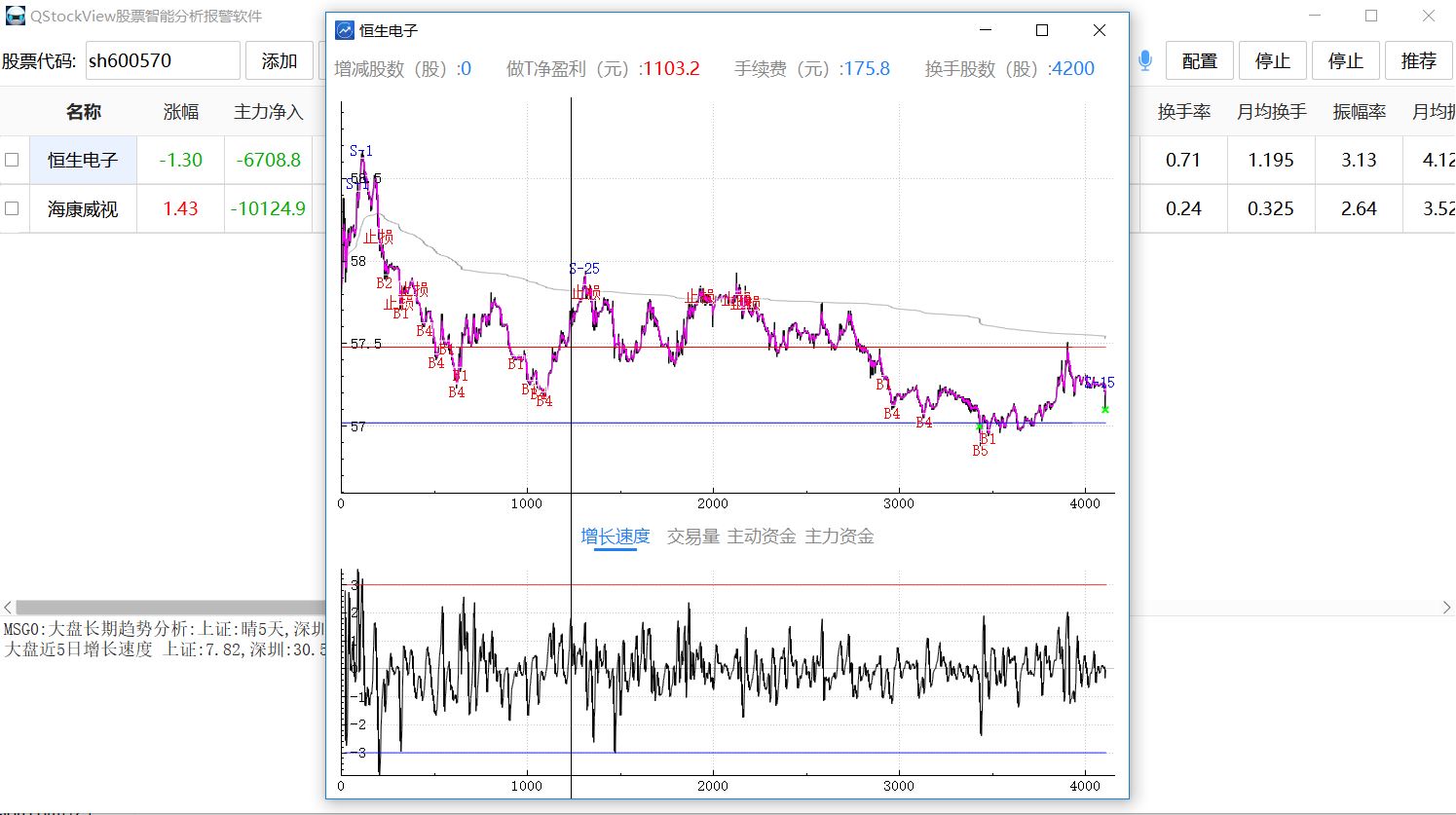Click the QStockView app logo icon

coord(15,16)
